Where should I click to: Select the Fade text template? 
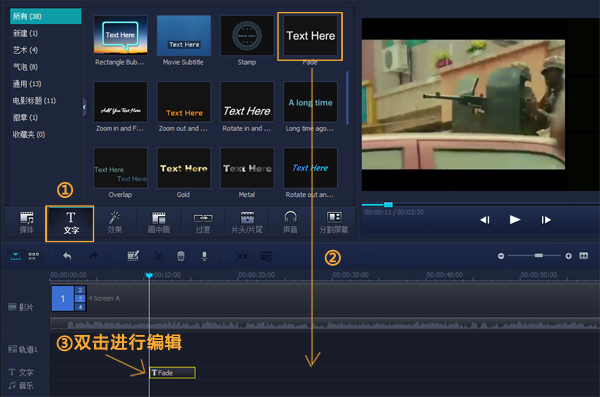[x=310, y=37]
